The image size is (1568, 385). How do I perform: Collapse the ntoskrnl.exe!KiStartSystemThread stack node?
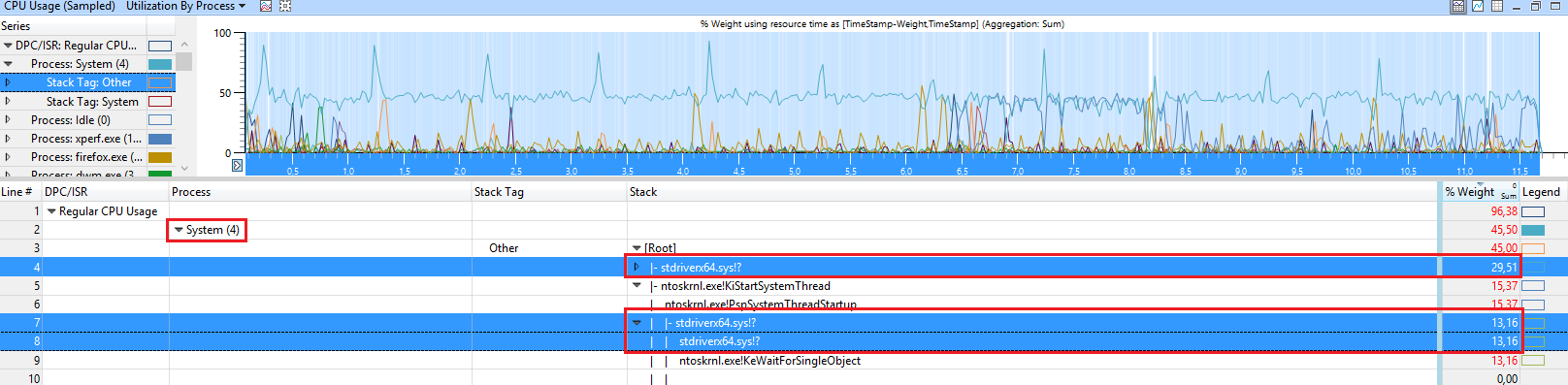[x=637, y=286]
